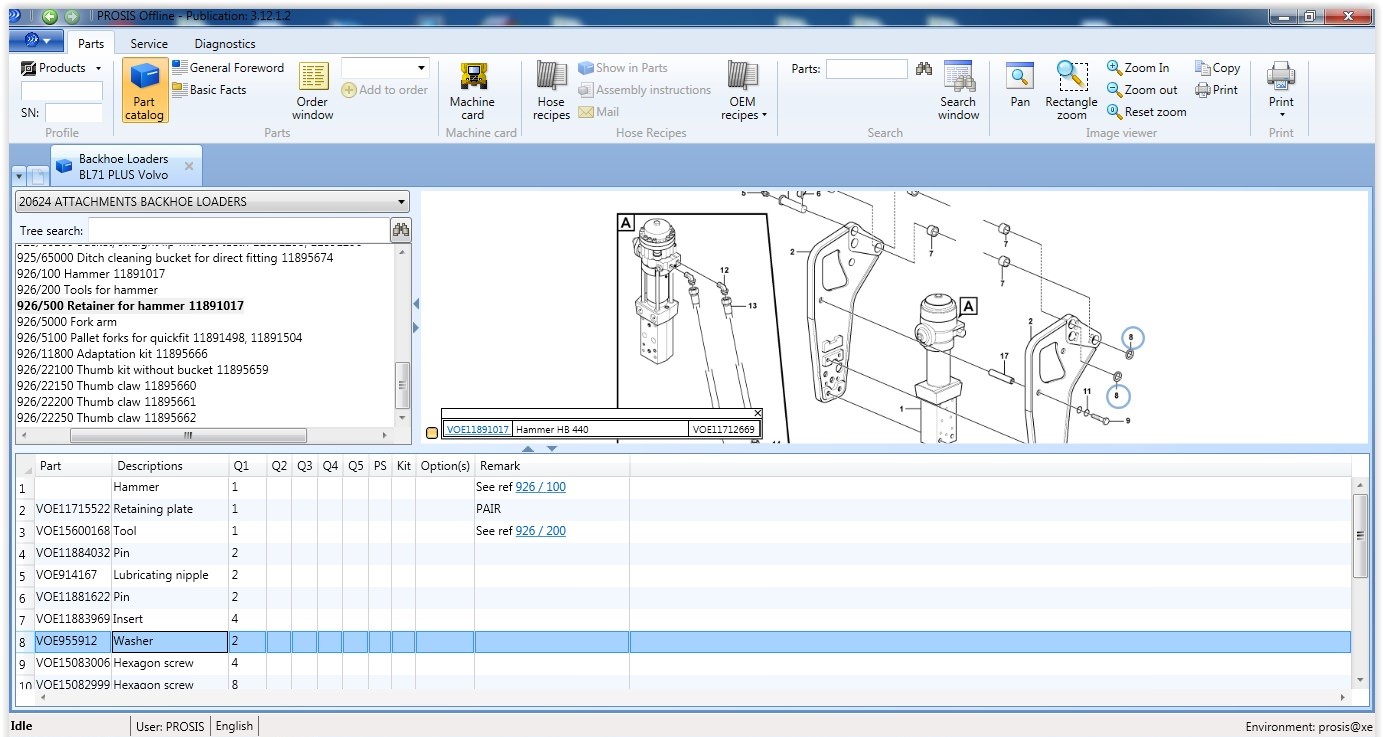
Task: Click the Reset zoom button
Action: click(1147, 112)
